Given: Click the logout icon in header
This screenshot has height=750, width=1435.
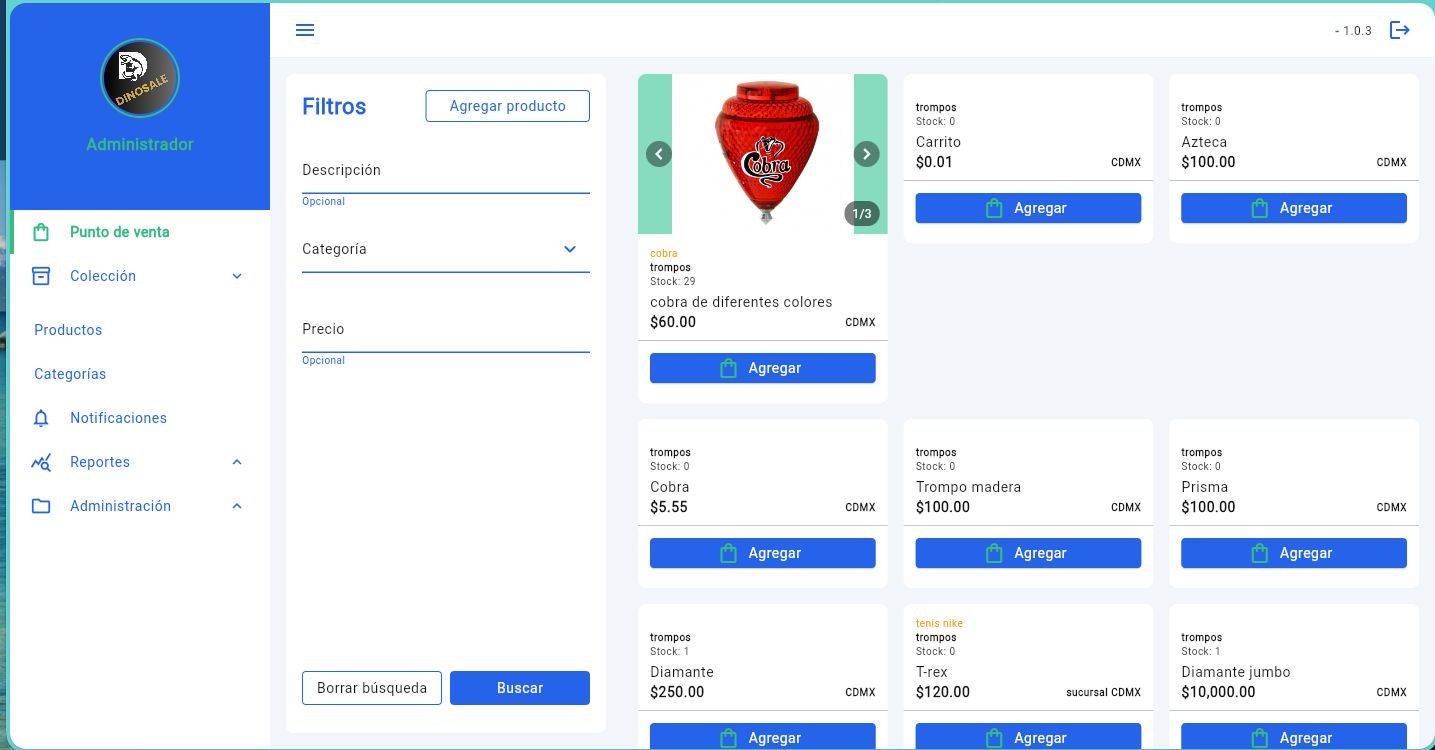Looking at the screenshot, I should [x=1400, y=30].
